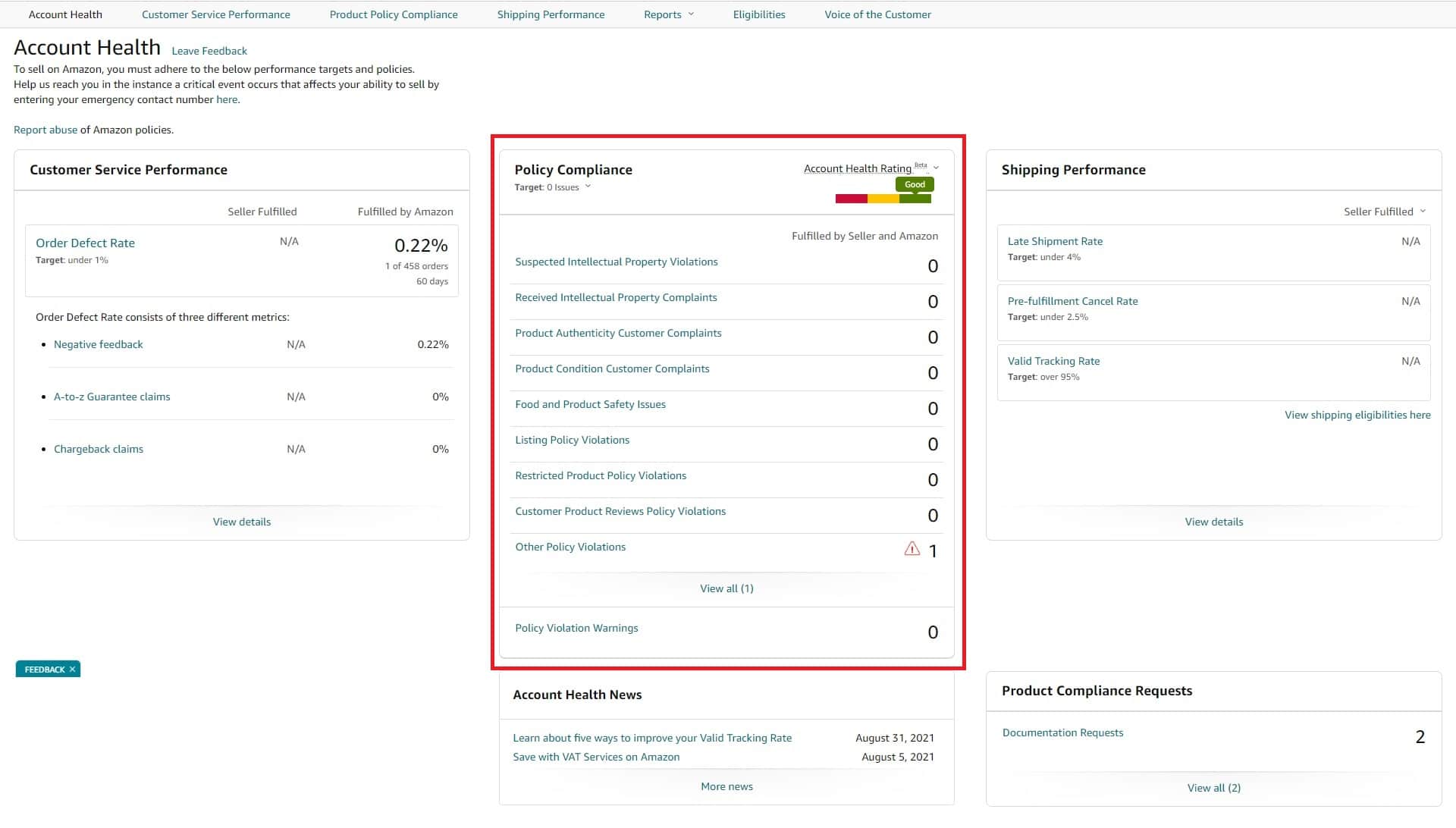Click More news link
The width and height of the screenshot is (1456, 828).
[x=726, y=786]
